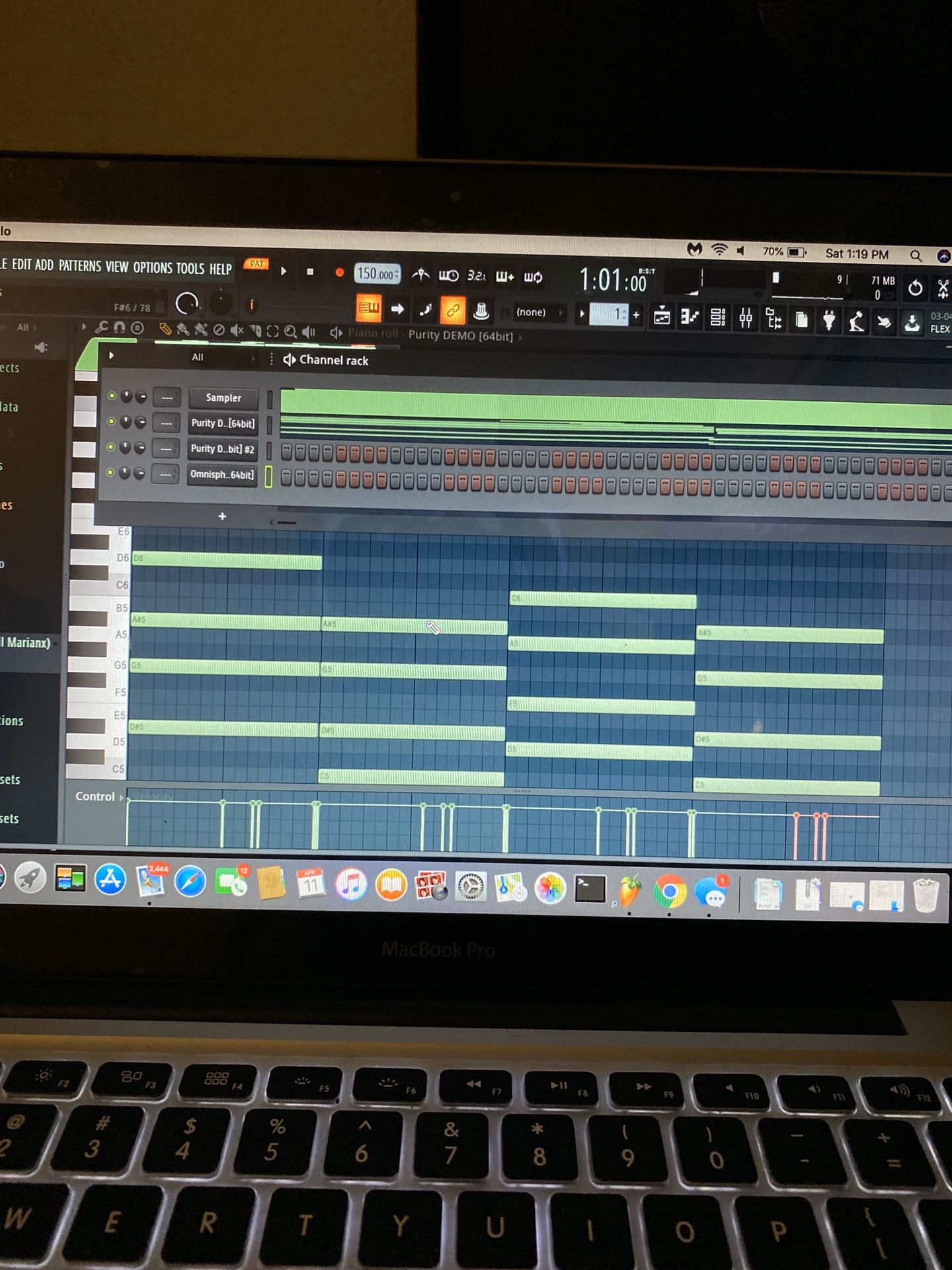Select the piano roll selection tool

point(272,331)
